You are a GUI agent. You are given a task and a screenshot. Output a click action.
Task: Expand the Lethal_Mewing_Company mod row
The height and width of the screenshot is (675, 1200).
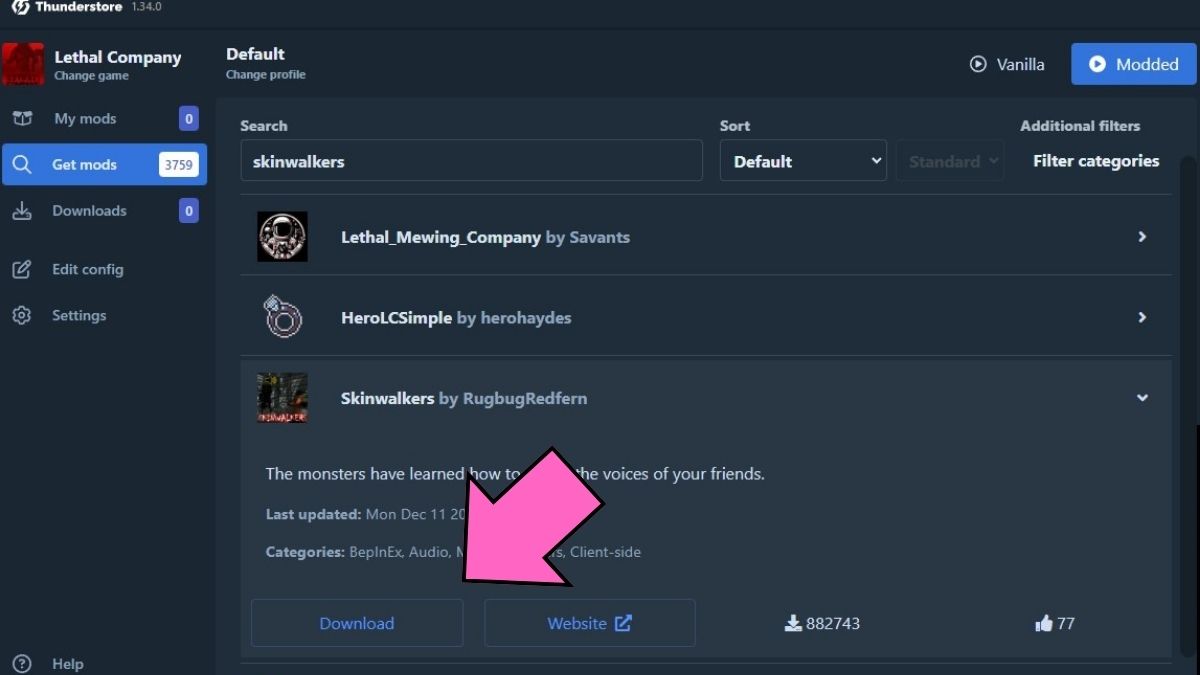pyautogui.click(x=1142, y=237)
